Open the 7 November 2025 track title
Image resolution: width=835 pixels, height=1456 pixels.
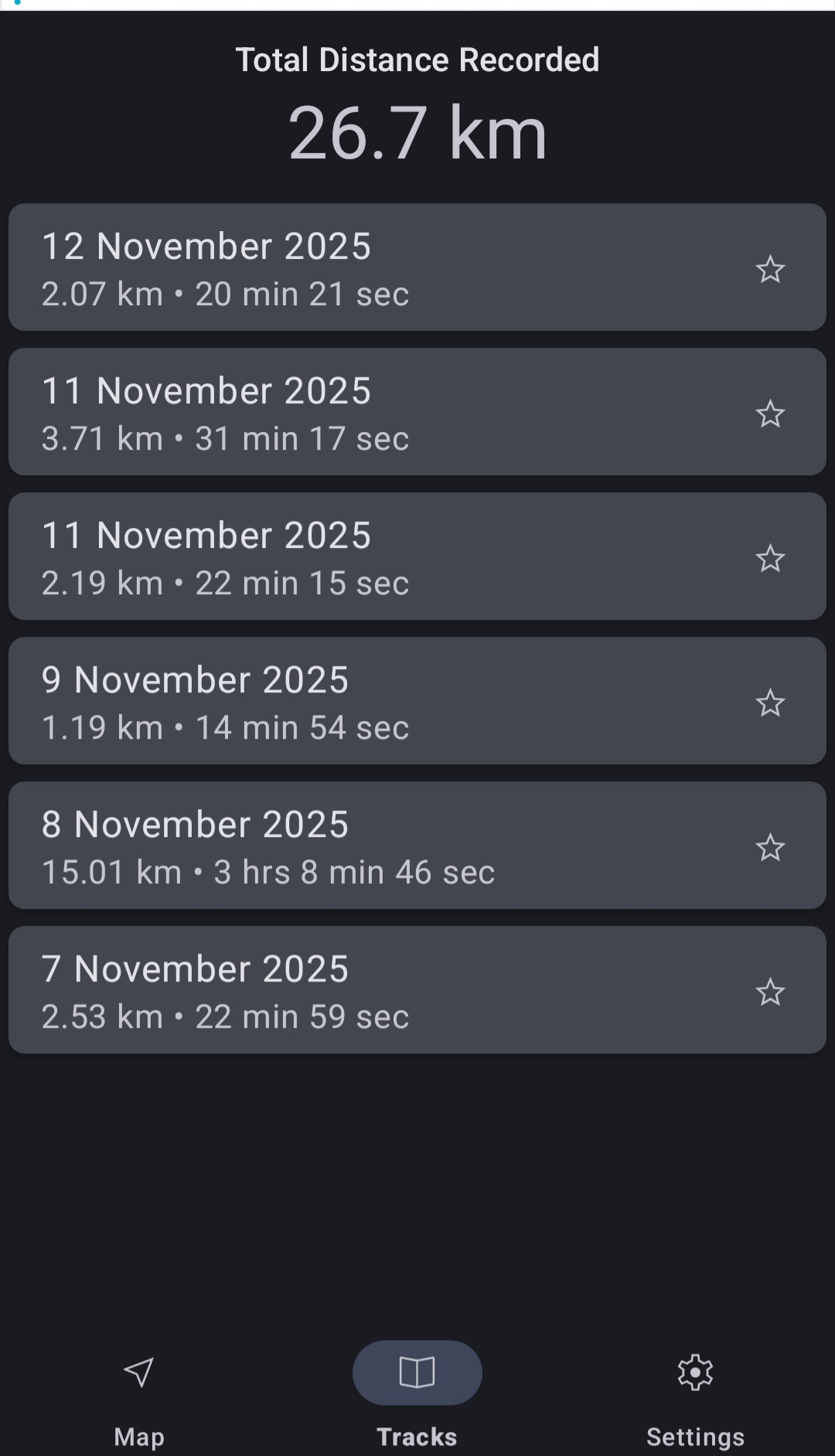(x=195, y=969)
